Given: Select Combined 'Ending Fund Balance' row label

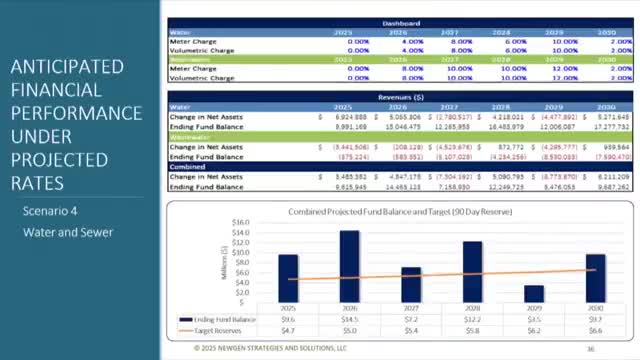Looking at the screenshot, I should (206, 187).
